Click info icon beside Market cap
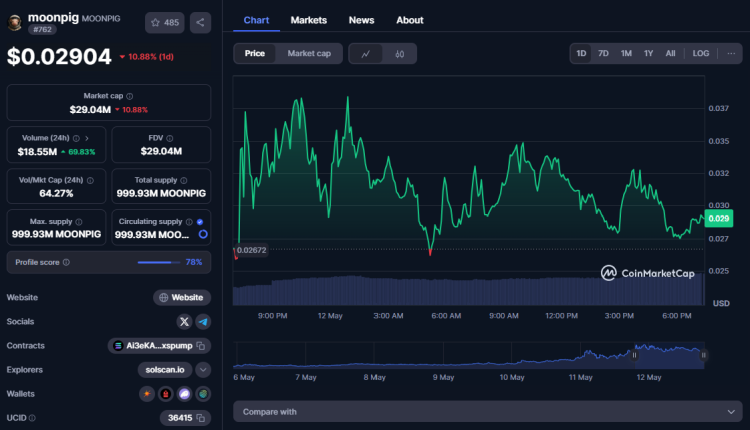This screenshot has height=430, width=750. point(129,96)
